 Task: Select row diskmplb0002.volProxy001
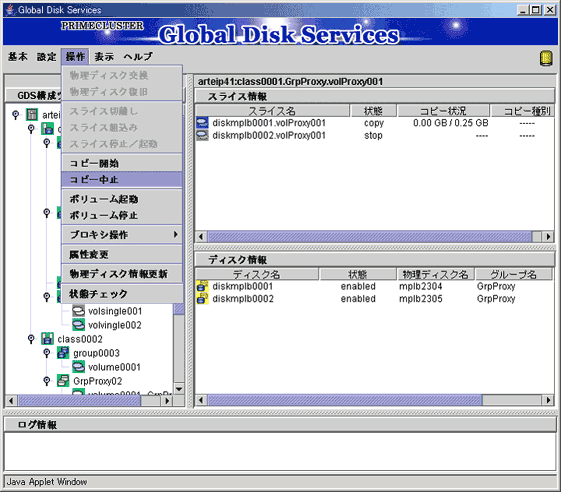click(x=375, y=135)
